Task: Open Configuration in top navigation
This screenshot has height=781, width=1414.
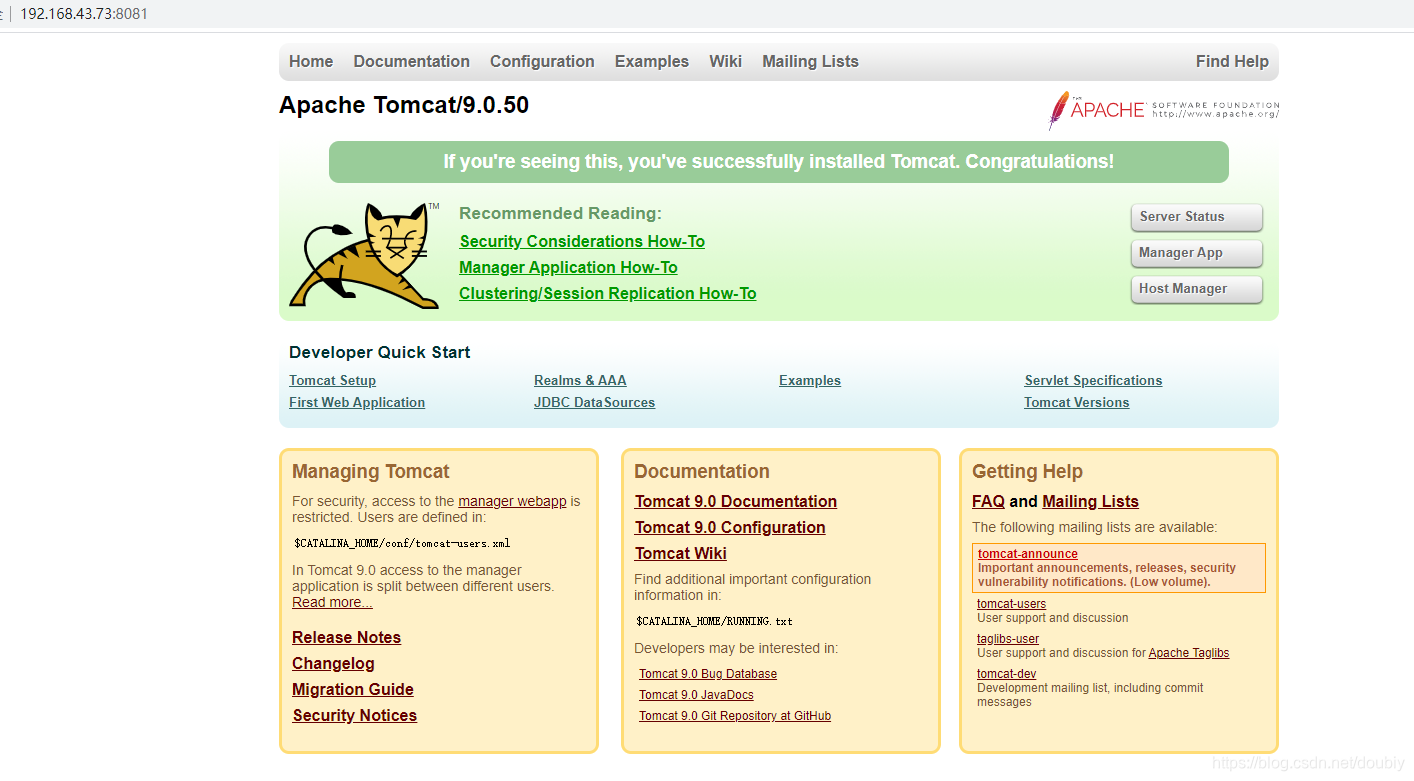Action: point(542,61)
